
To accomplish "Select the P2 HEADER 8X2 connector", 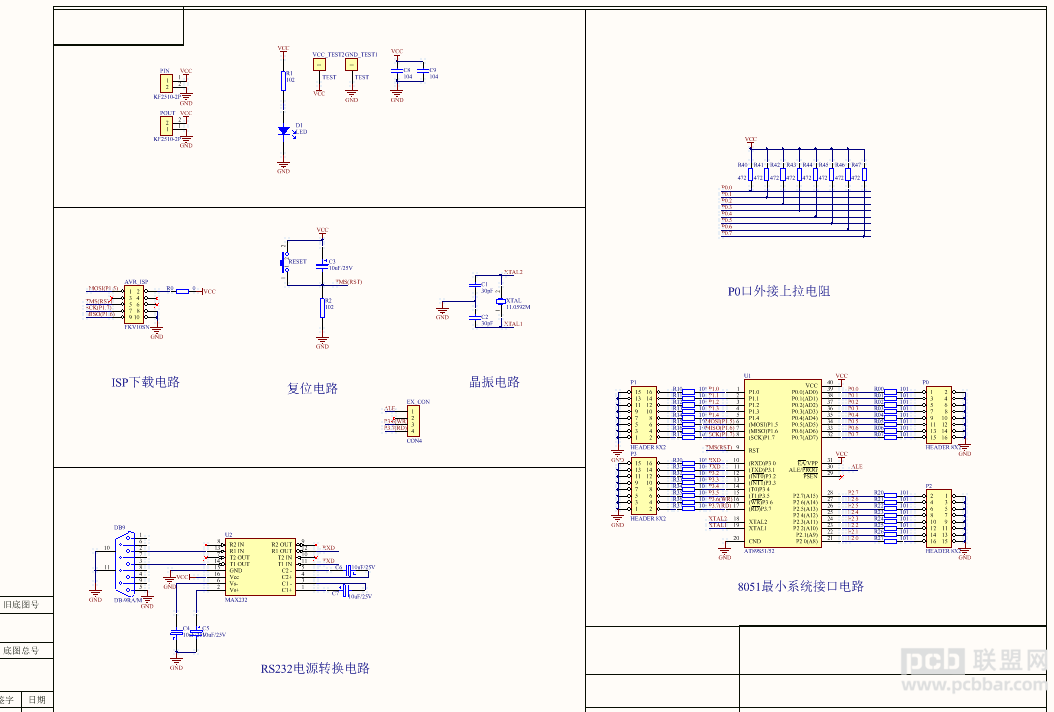I will (x=938, y=518).
